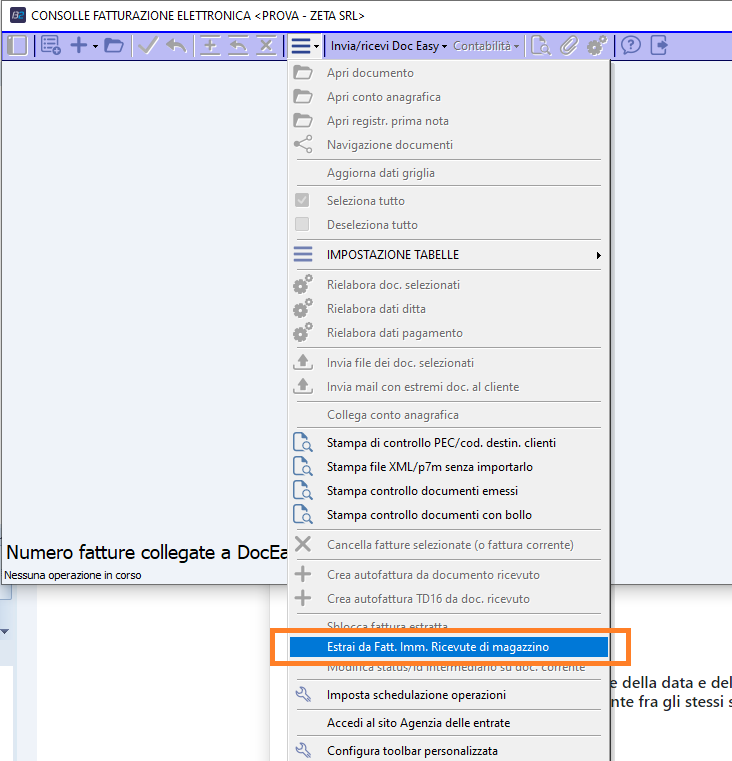Click the app logo in title bar
The image size is (732, 761).
[18, 15]
